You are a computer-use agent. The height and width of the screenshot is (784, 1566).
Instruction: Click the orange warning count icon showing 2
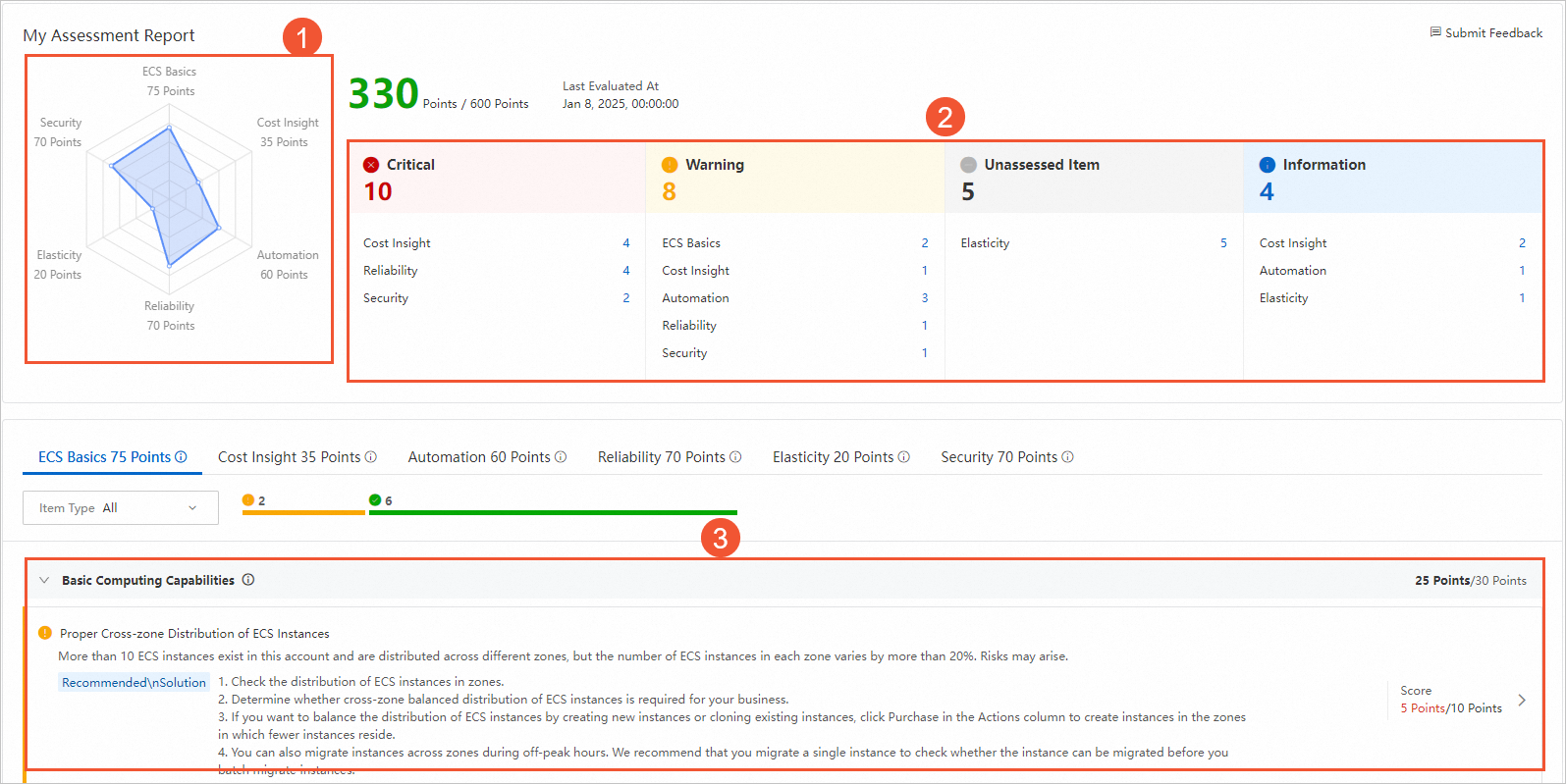point(248,500)
